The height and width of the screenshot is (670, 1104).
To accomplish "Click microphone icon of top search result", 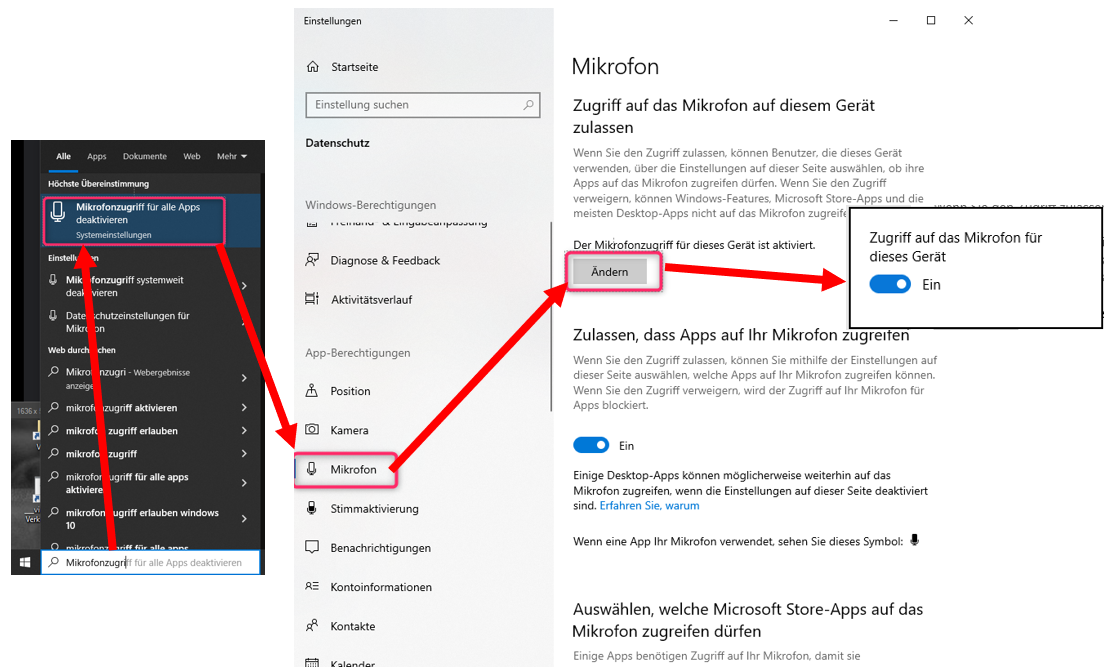I will (58, 211).
